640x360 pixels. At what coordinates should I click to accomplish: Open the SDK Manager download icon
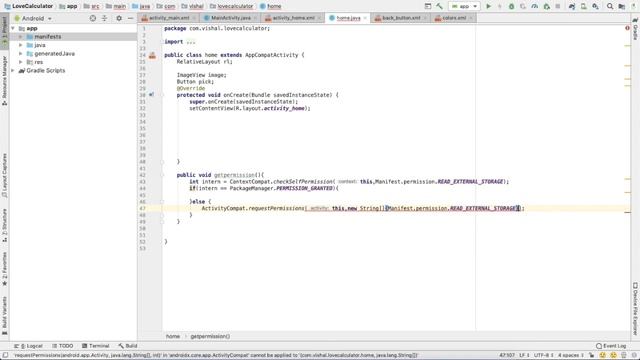(596, 6)
